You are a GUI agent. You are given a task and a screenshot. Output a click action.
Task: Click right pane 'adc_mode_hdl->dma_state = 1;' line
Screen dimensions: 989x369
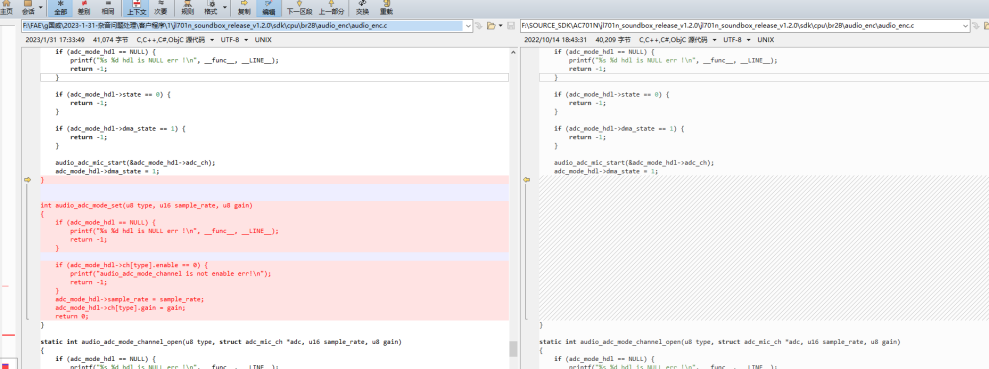[x=606, y=171]
